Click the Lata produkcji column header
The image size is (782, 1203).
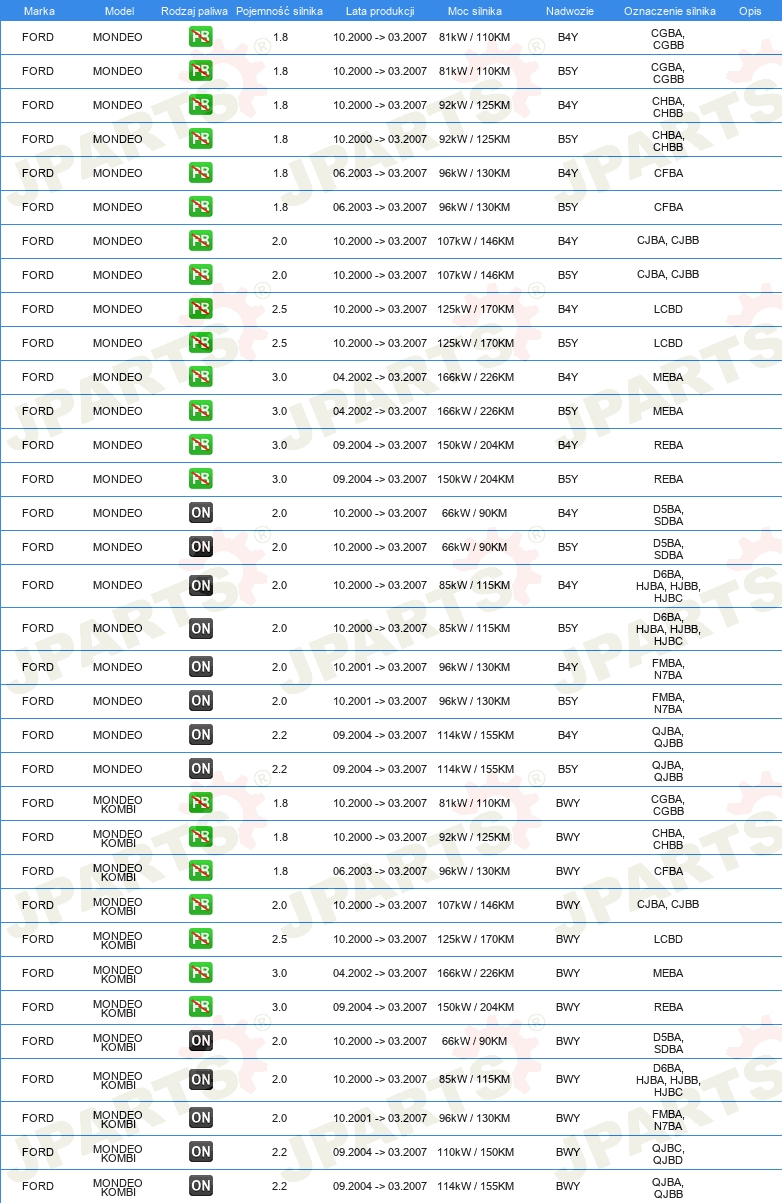tap(380, 11)
